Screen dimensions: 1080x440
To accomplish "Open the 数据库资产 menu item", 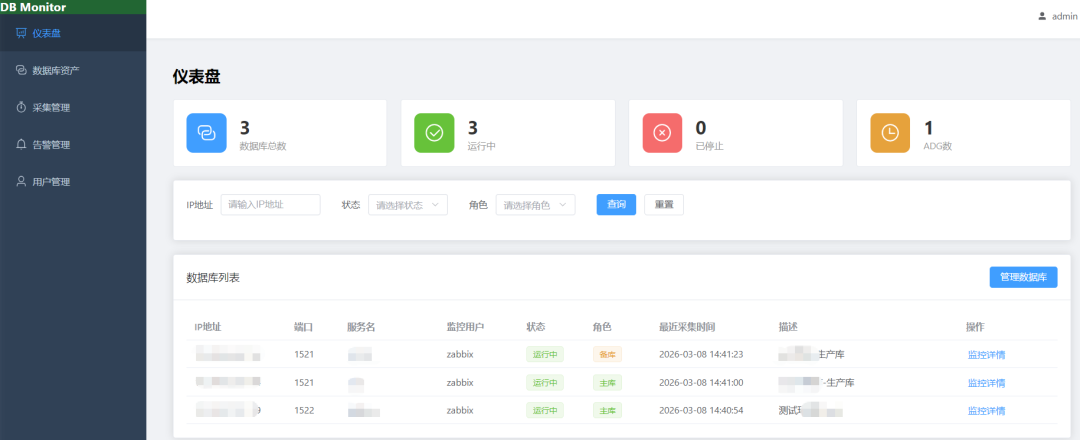I will pyautogui.click(x=73, y=70).
